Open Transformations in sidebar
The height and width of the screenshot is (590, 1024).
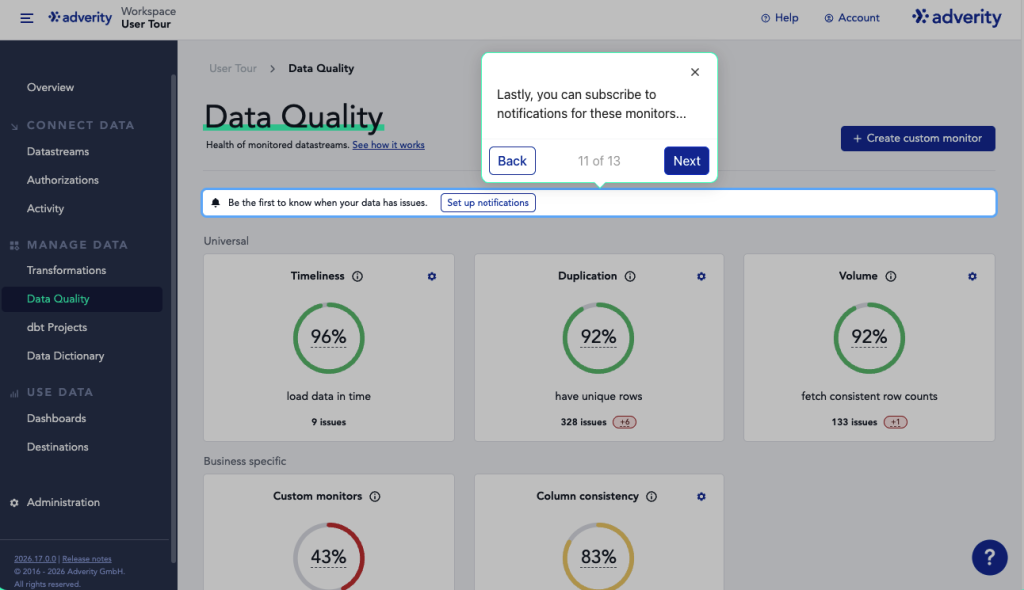click(66, 270)
